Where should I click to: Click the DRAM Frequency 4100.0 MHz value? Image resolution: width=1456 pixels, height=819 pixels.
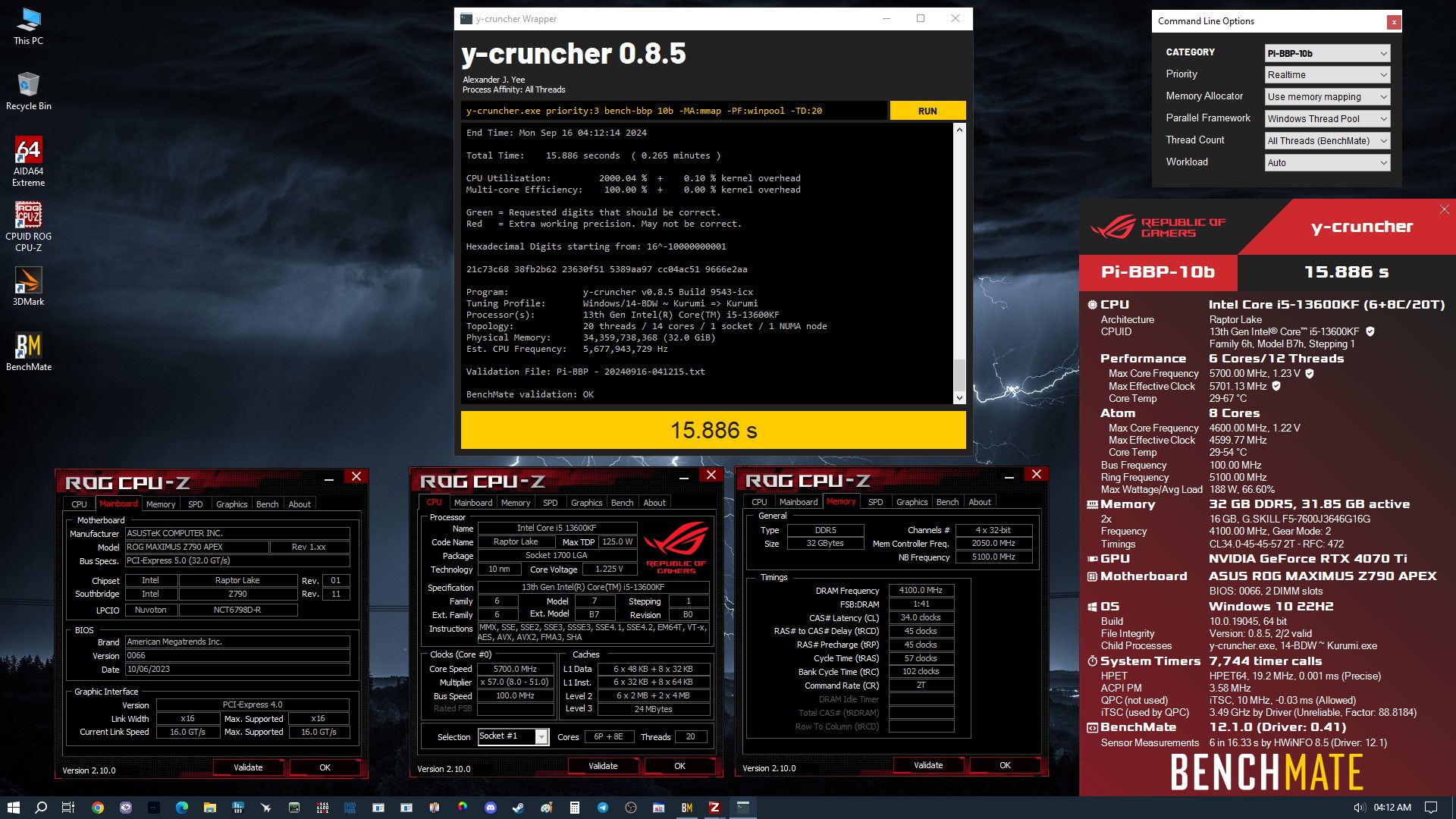point(921,590)
